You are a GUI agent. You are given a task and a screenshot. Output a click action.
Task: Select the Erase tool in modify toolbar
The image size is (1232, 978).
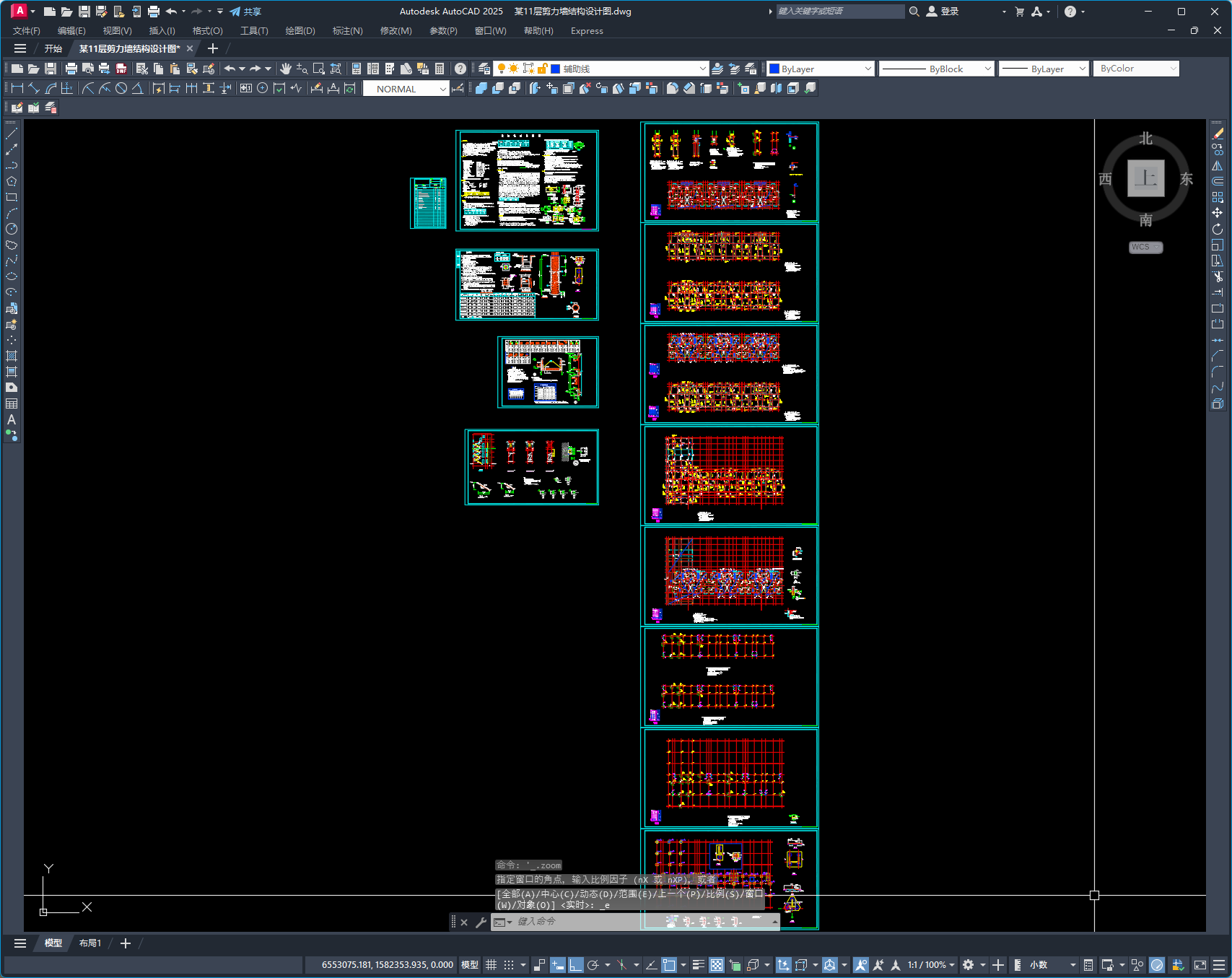click(x=1218, y=134)
